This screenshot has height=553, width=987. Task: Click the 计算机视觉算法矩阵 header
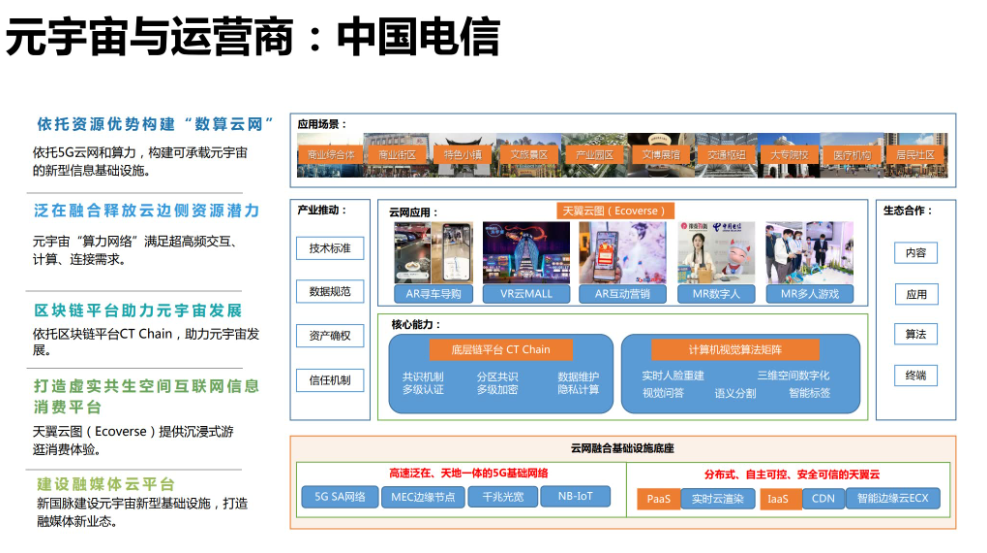coord(735,350)
